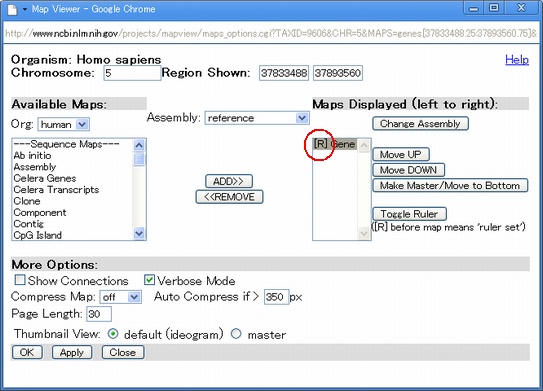
Task: Click the region start field 37833488
Action: click(x=284, y=73)
